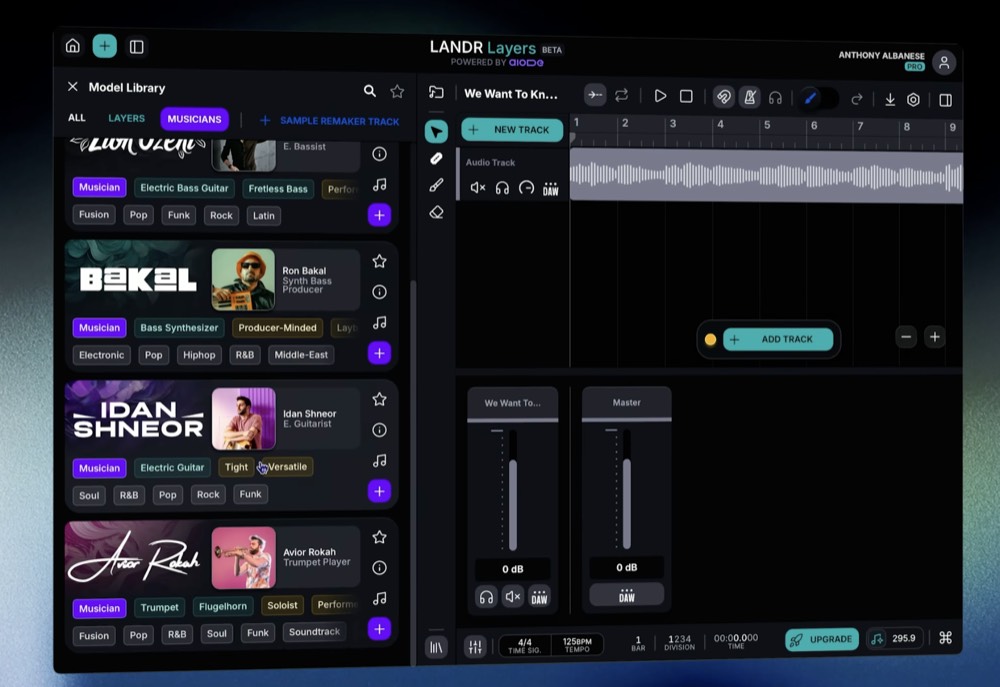Viewport: 1000px width, 687px height.
Task: Click the Bass Synthesizer tag
Action: [x=179, y=327]
